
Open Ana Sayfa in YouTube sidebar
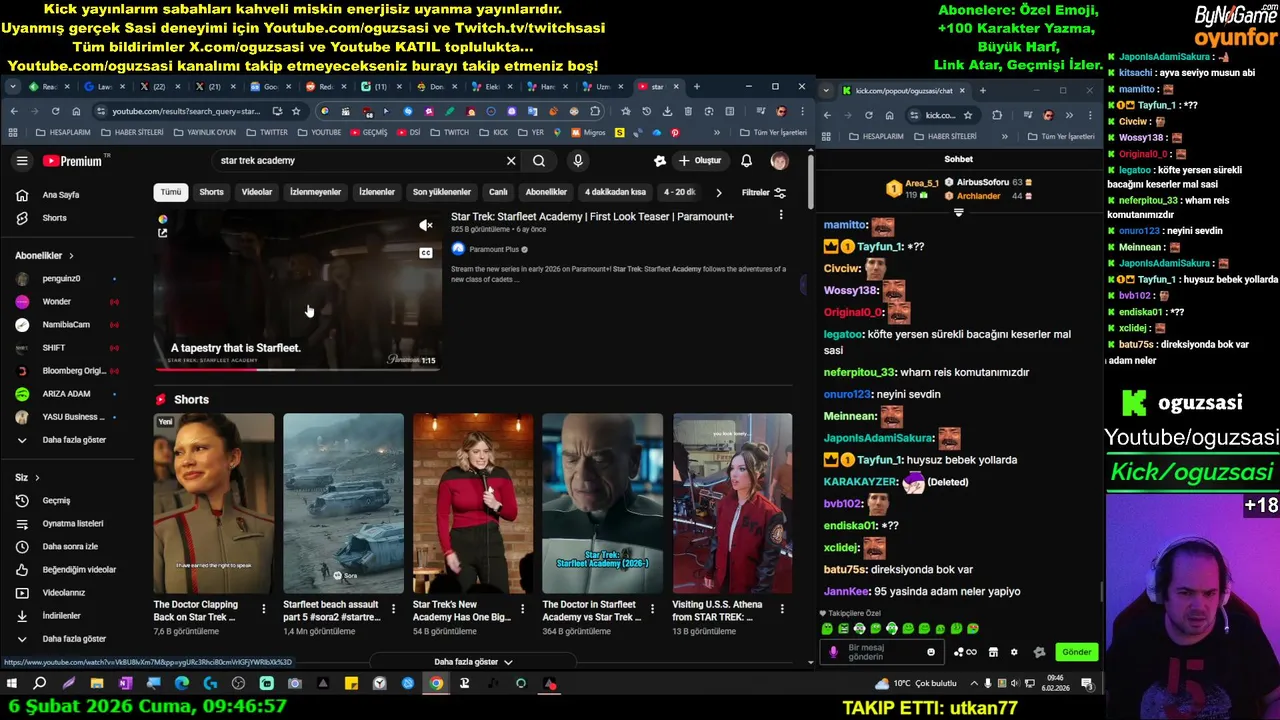(x=60, y=195)
